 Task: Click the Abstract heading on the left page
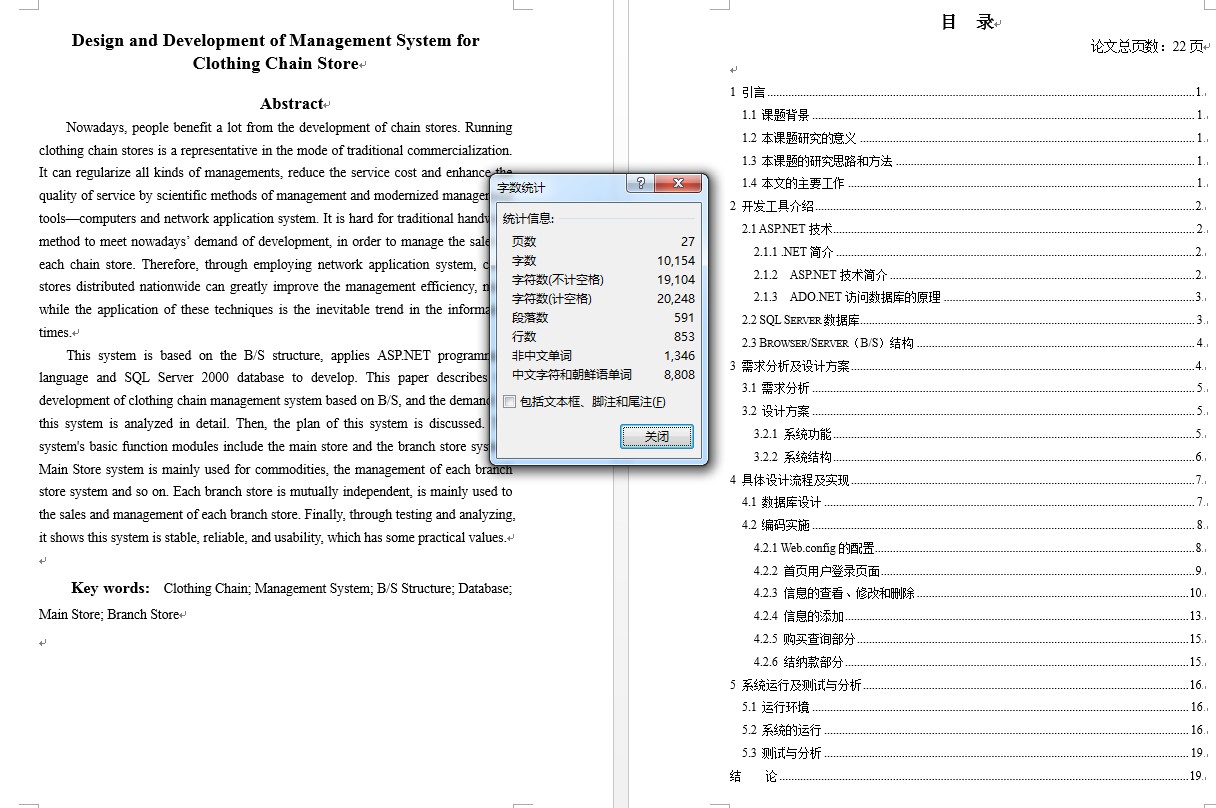coord(292,104)
